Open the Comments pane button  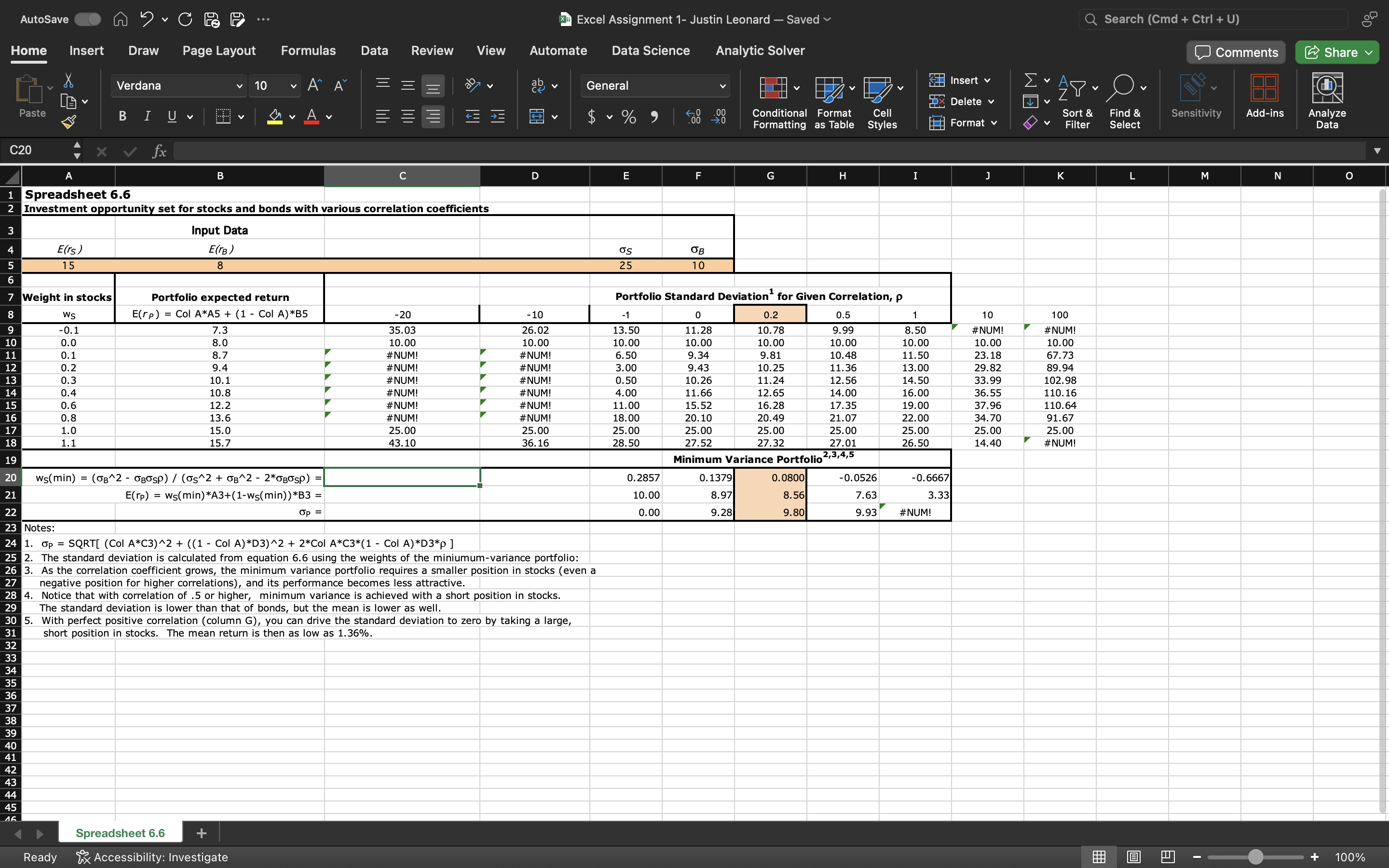click(1236, 52)
